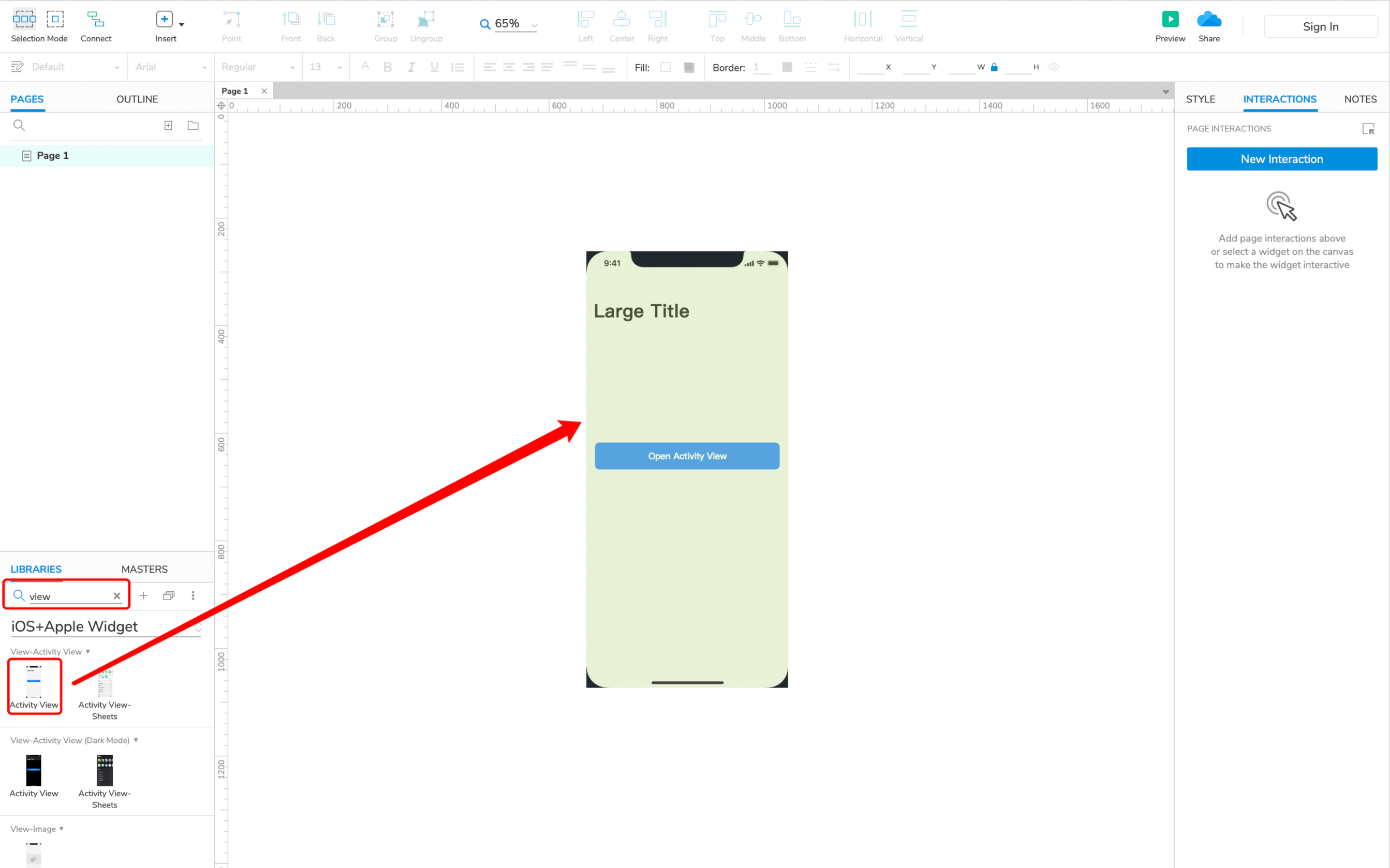Image resolution: width=1390 pixels, height=868 pixels.
Task: Select the font size stepper field
Action: (323, 67)
